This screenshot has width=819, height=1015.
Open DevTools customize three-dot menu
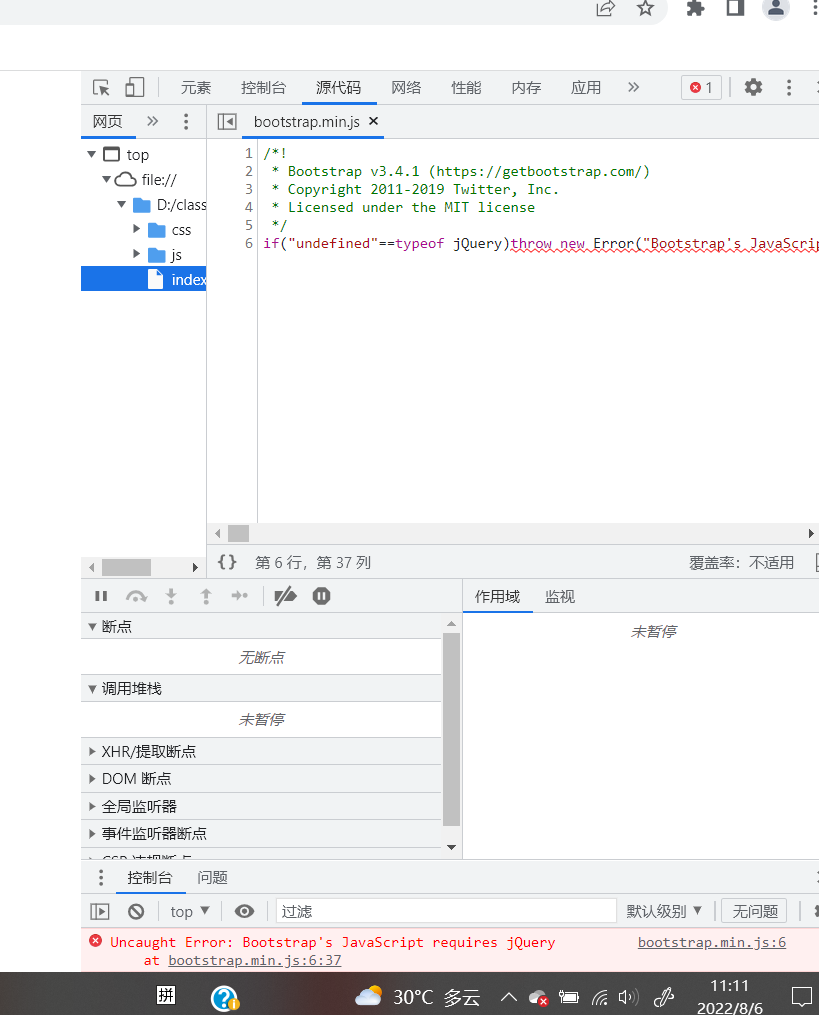(789, 87)
